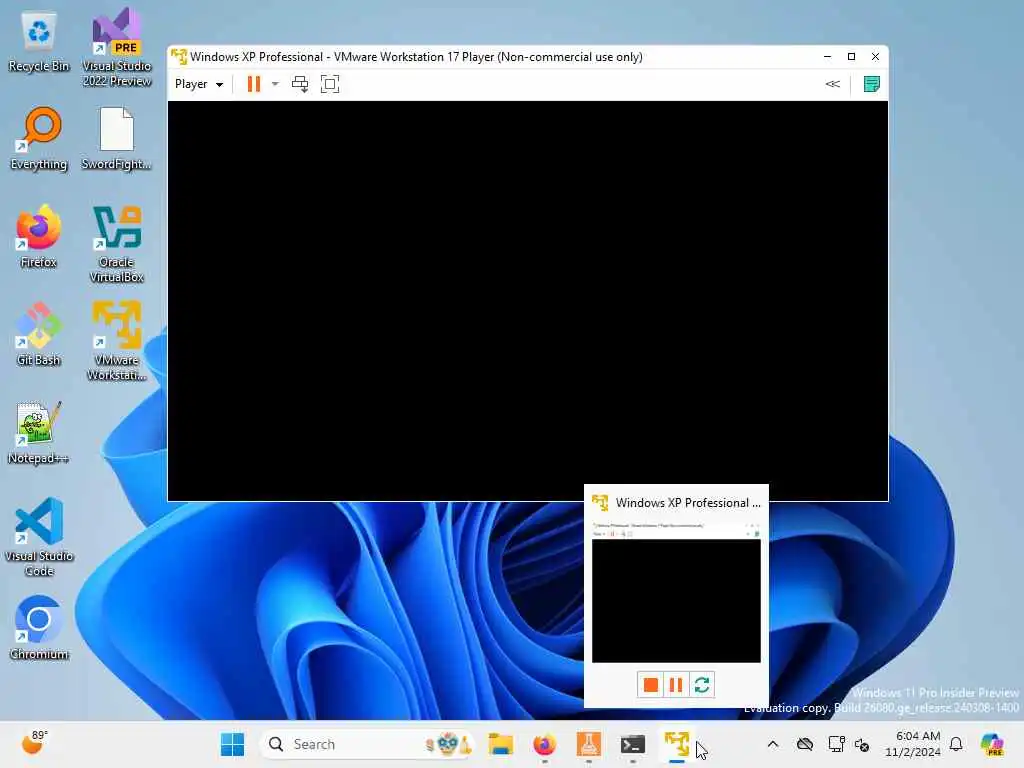Select the Chromium desktop shortcut
Image resolution: width=1024 pixels, height=768 pixels.
pos(39,628)
